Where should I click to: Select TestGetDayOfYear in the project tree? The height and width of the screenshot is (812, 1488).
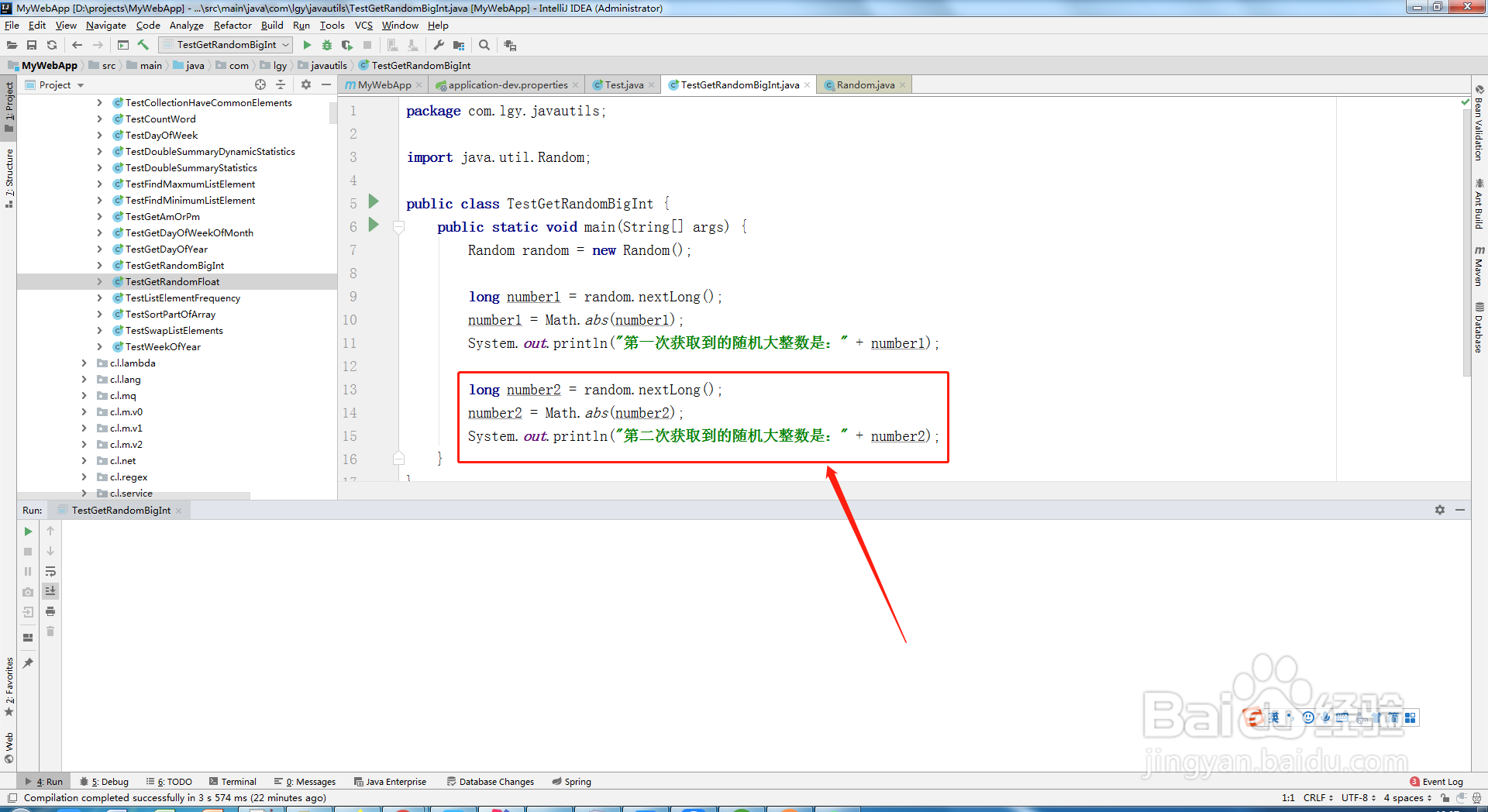[x=167, y=249]
